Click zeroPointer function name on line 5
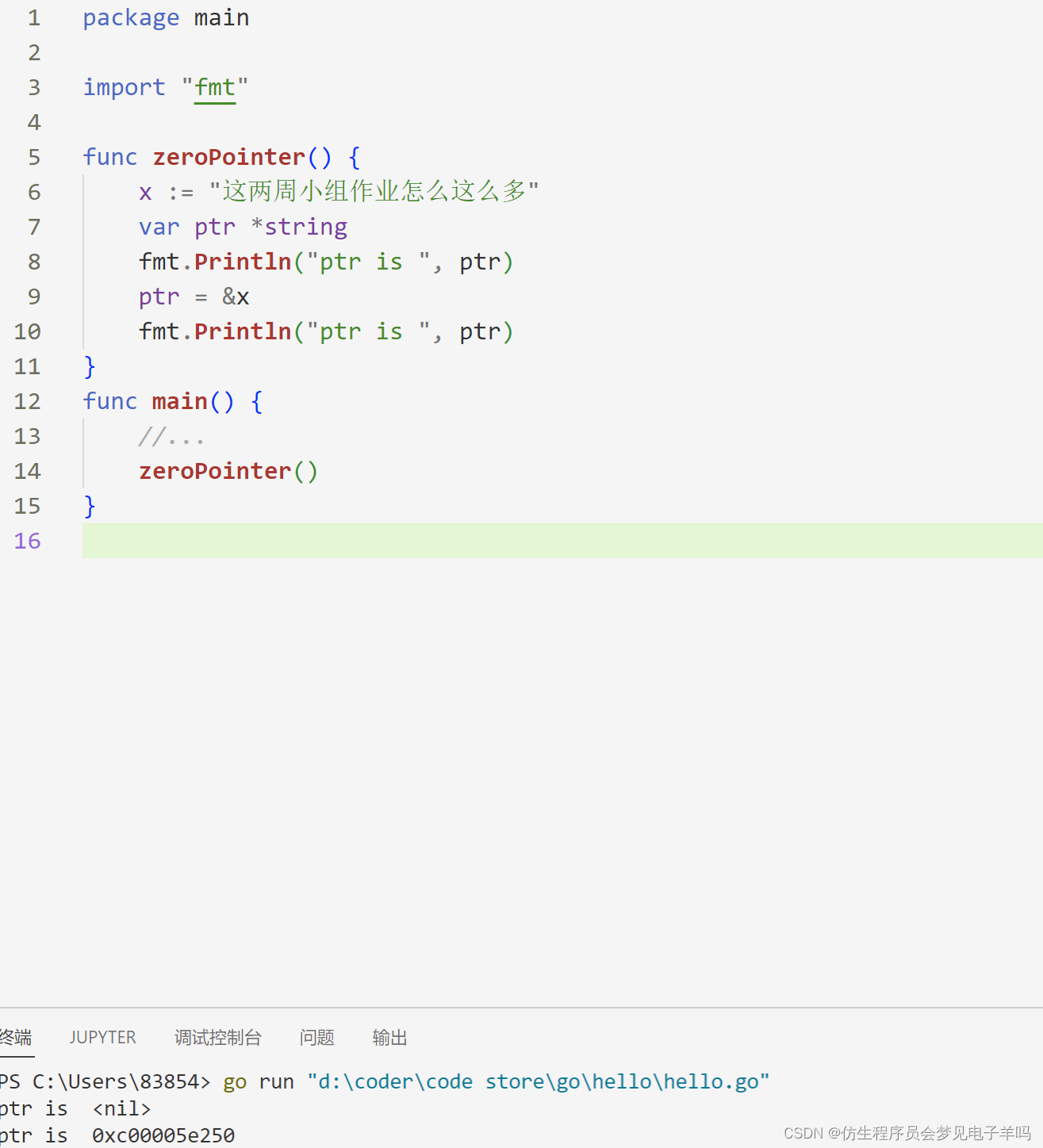 pyautogui.click(x=228, y=157)
